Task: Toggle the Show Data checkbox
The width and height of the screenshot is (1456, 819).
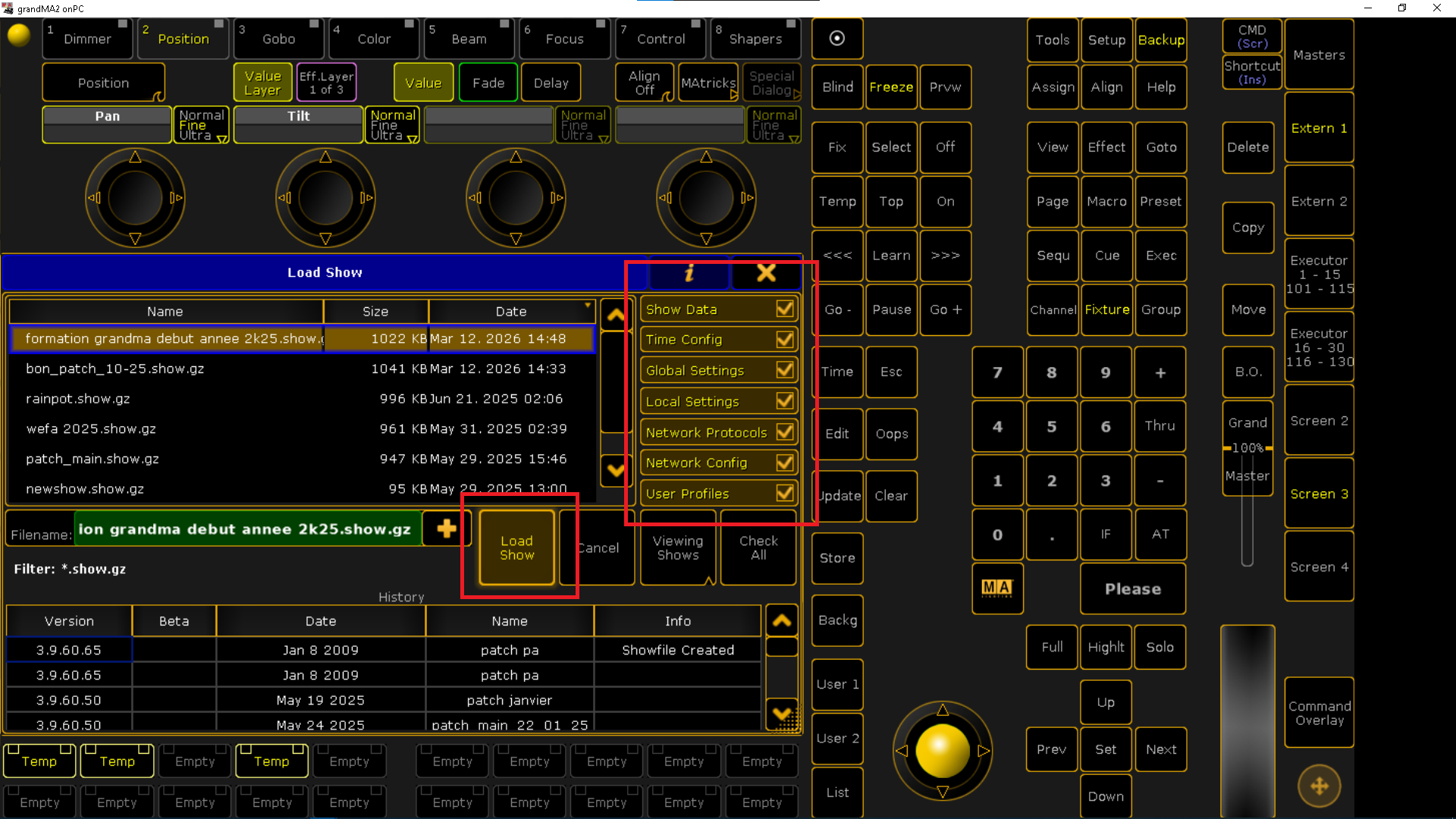Action: pos(785,309)
